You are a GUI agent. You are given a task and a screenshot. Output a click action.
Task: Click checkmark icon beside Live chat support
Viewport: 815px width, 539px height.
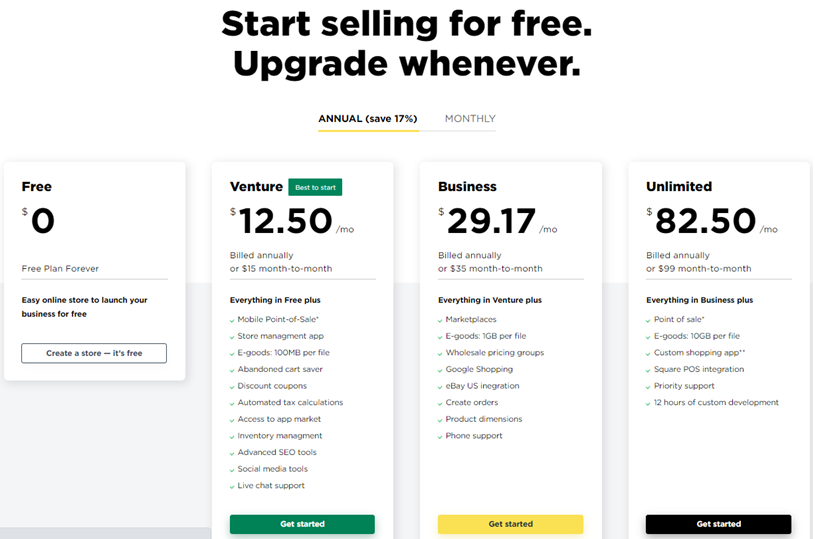232,486
